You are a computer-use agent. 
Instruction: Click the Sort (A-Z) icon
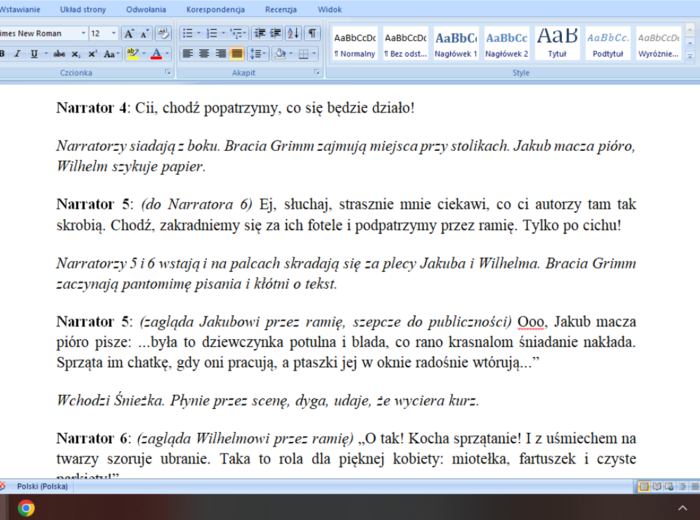[294, 33]
